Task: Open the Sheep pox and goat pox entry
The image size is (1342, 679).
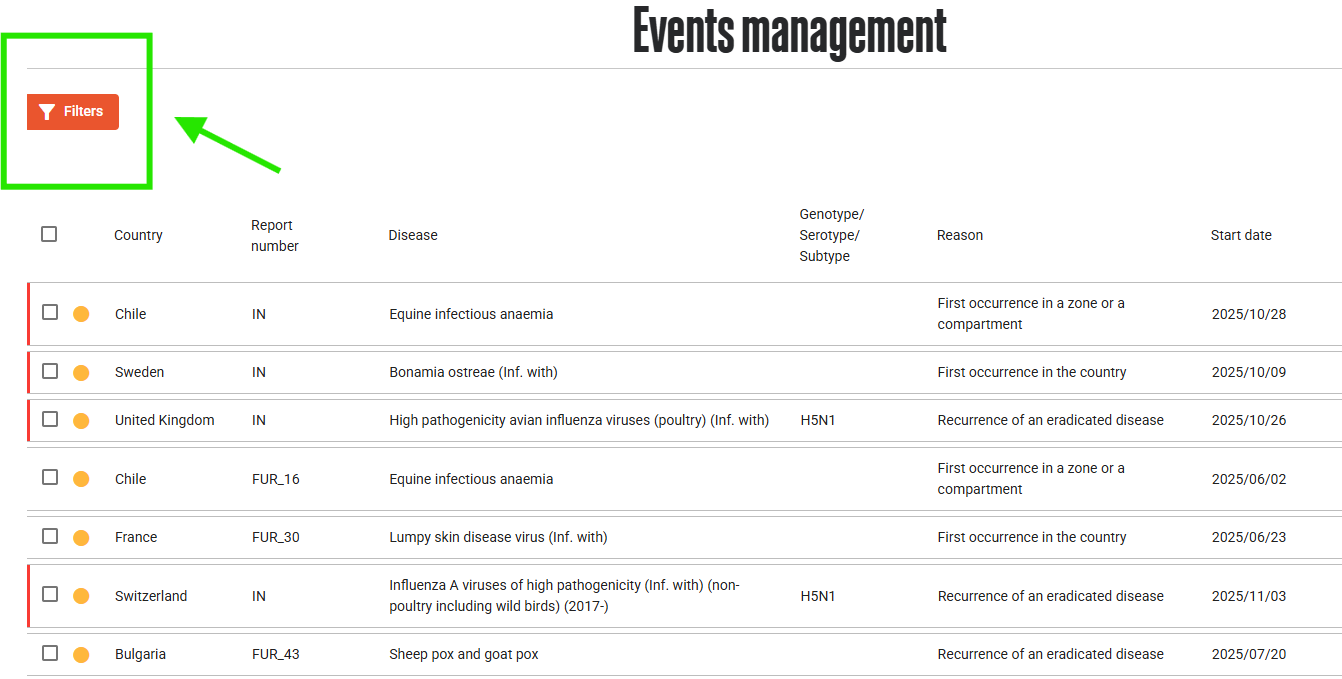Action: coord(463,654)
